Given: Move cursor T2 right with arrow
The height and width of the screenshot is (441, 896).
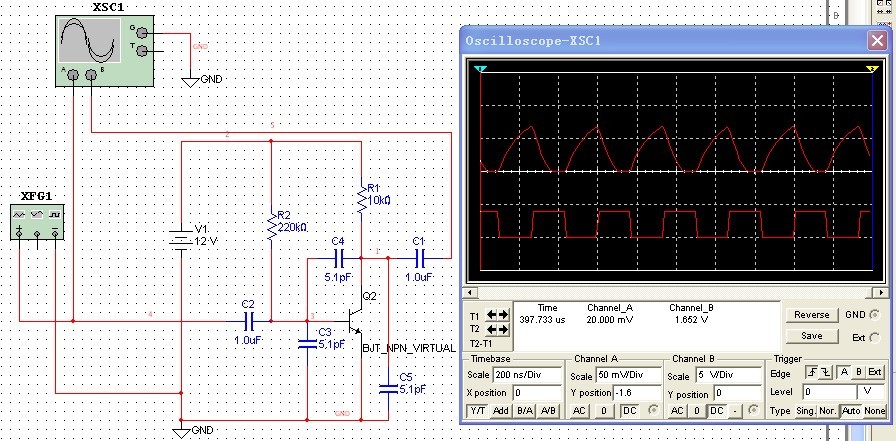Looking at the screenshot, I should [x=504, y=329].
